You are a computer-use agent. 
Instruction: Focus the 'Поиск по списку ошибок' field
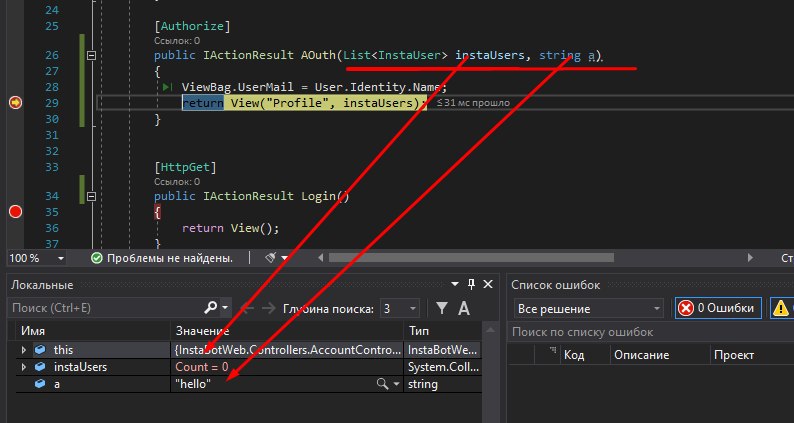point(651,332)
